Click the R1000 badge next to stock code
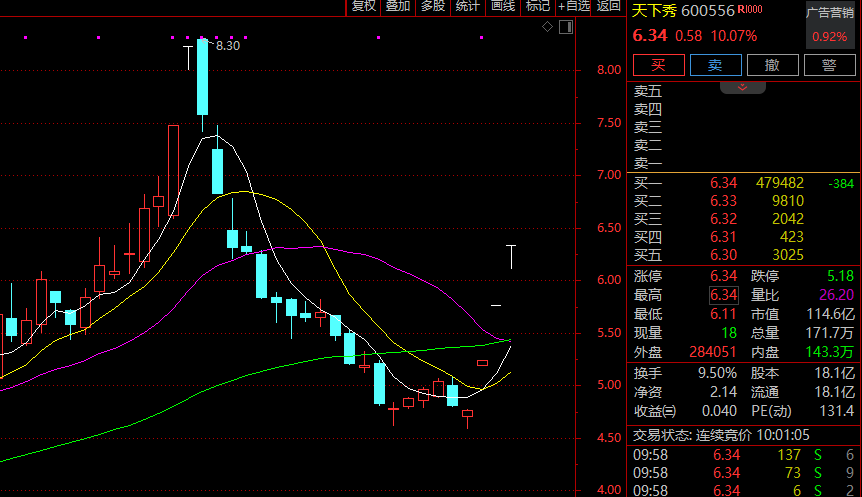 click(x=750, y=9)
